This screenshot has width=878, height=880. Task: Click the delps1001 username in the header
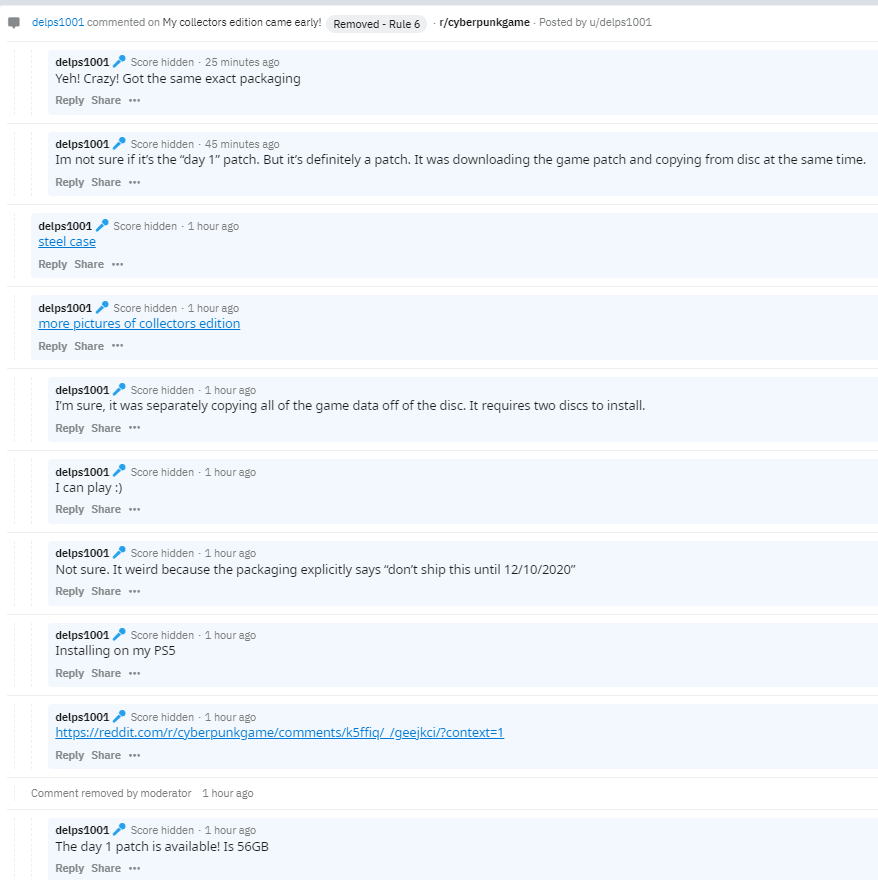58,22
